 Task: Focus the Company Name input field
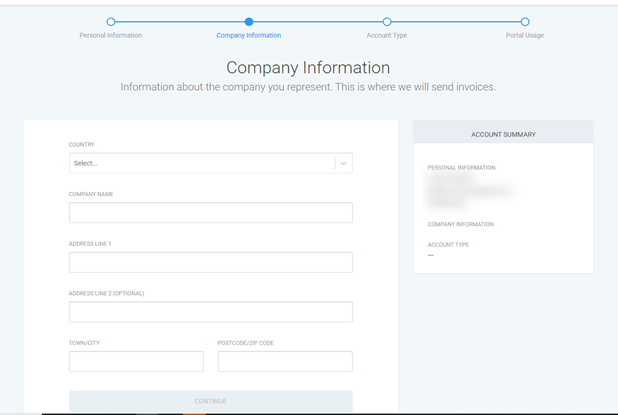click(210, 212)
